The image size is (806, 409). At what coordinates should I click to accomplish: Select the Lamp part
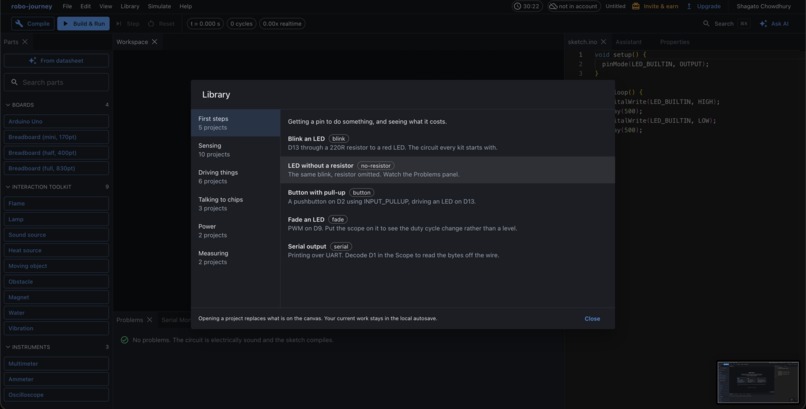[57, 219]
